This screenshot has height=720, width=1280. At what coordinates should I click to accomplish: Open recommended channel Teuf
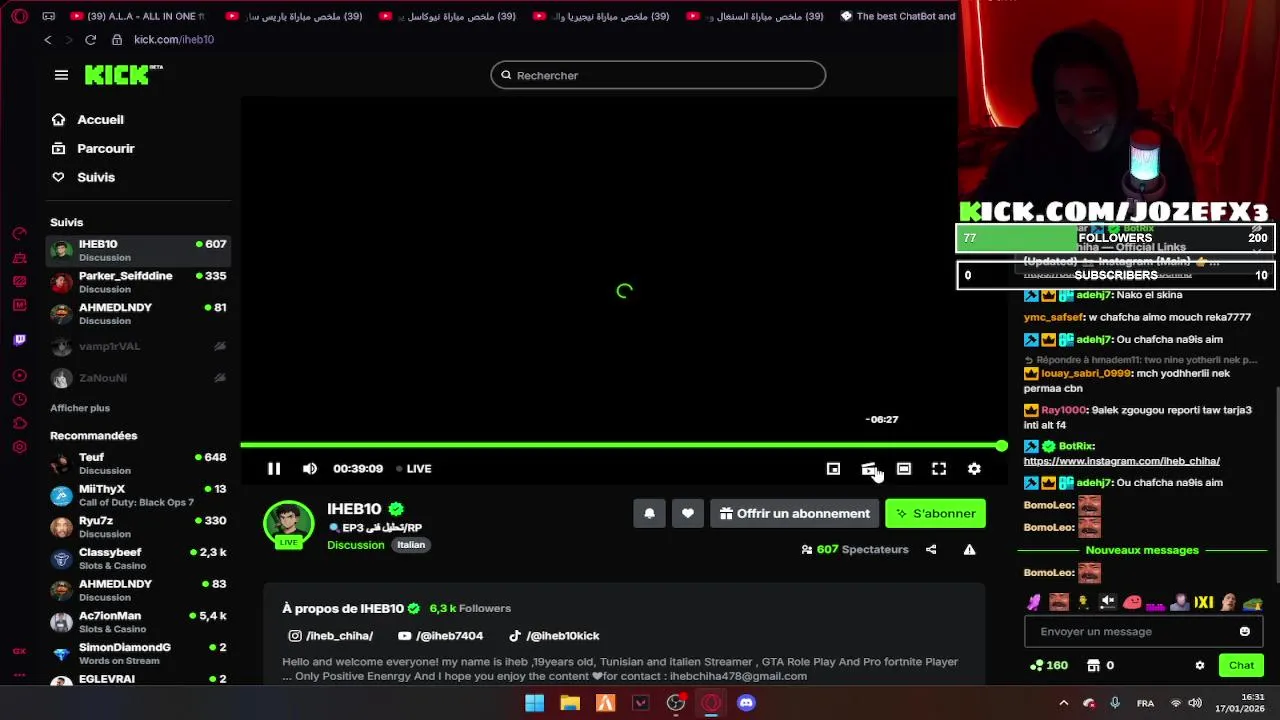139,463
